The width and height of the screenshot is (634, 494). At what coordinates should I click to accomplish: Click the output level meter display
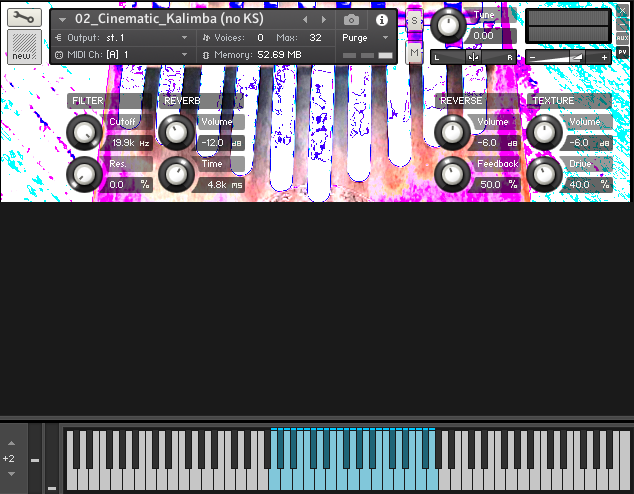pos(568,26)
